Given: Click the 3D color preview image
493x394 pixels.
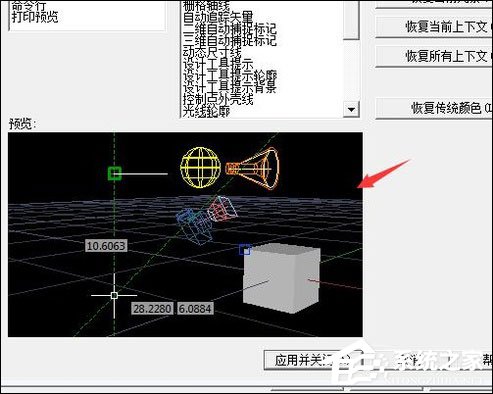Looking at the screenshot, I should pos(185,235).
